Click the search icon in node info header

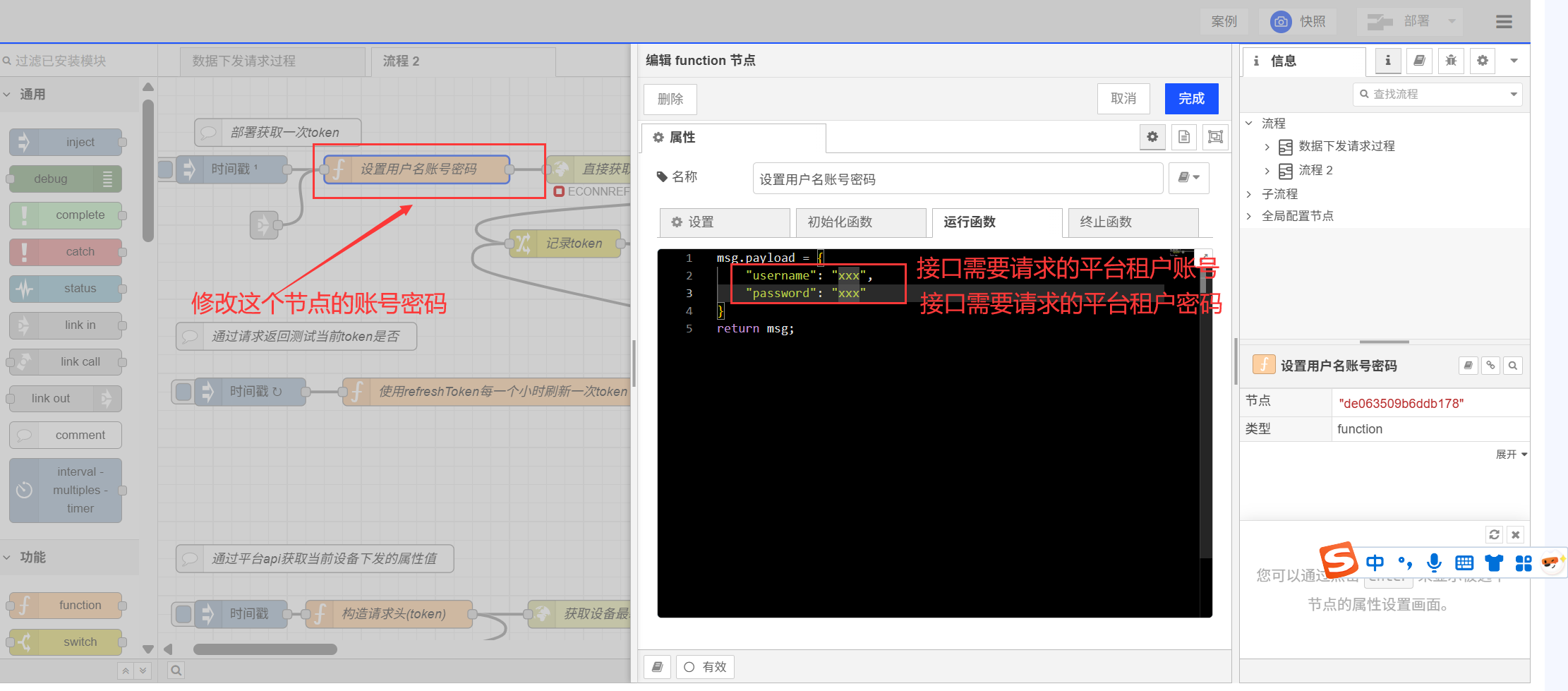click(x=1512, y=366)
